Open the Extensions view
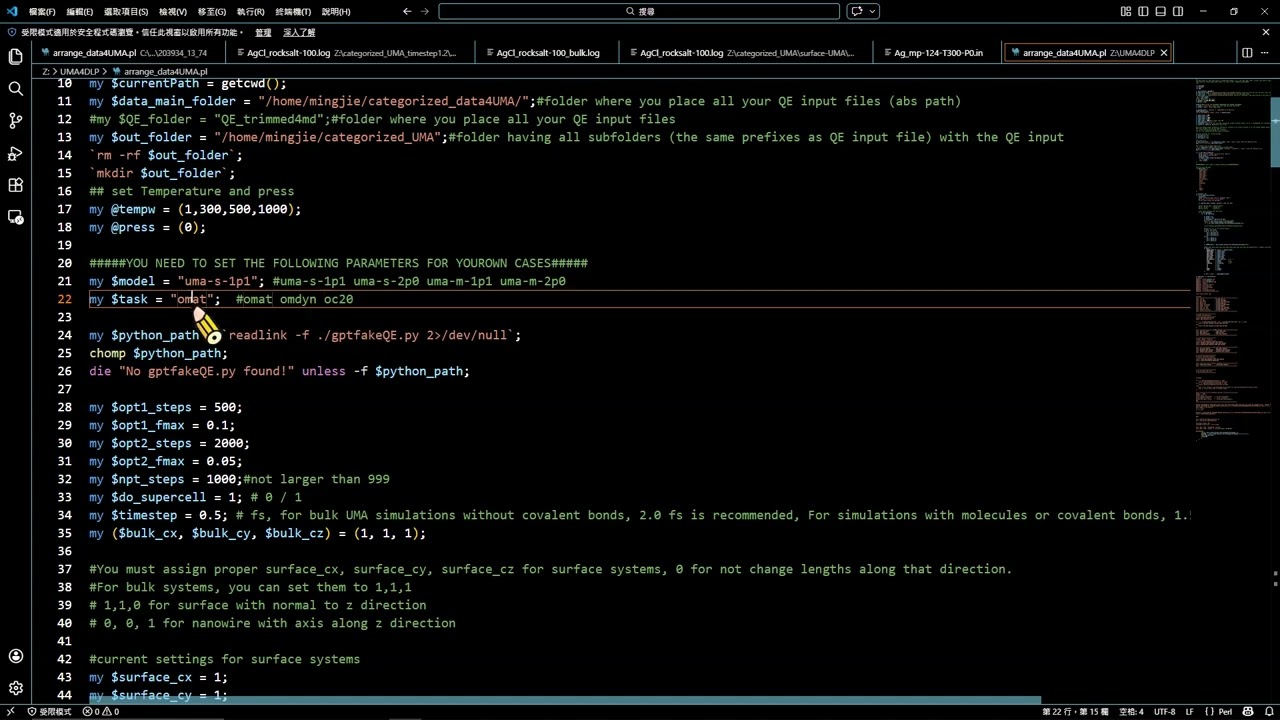The image size is (1280, 720). (x=15, y=185)
